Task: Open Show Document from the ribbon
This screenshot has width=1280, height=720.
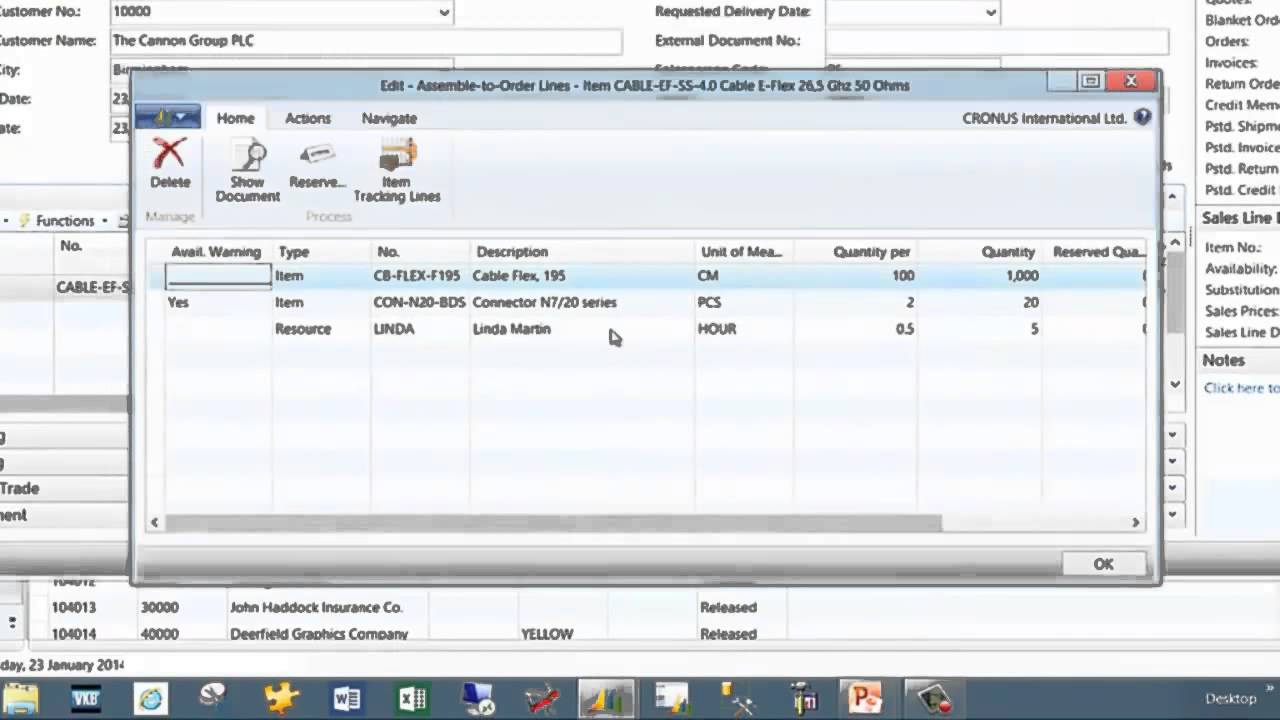Action: (248, 170)
